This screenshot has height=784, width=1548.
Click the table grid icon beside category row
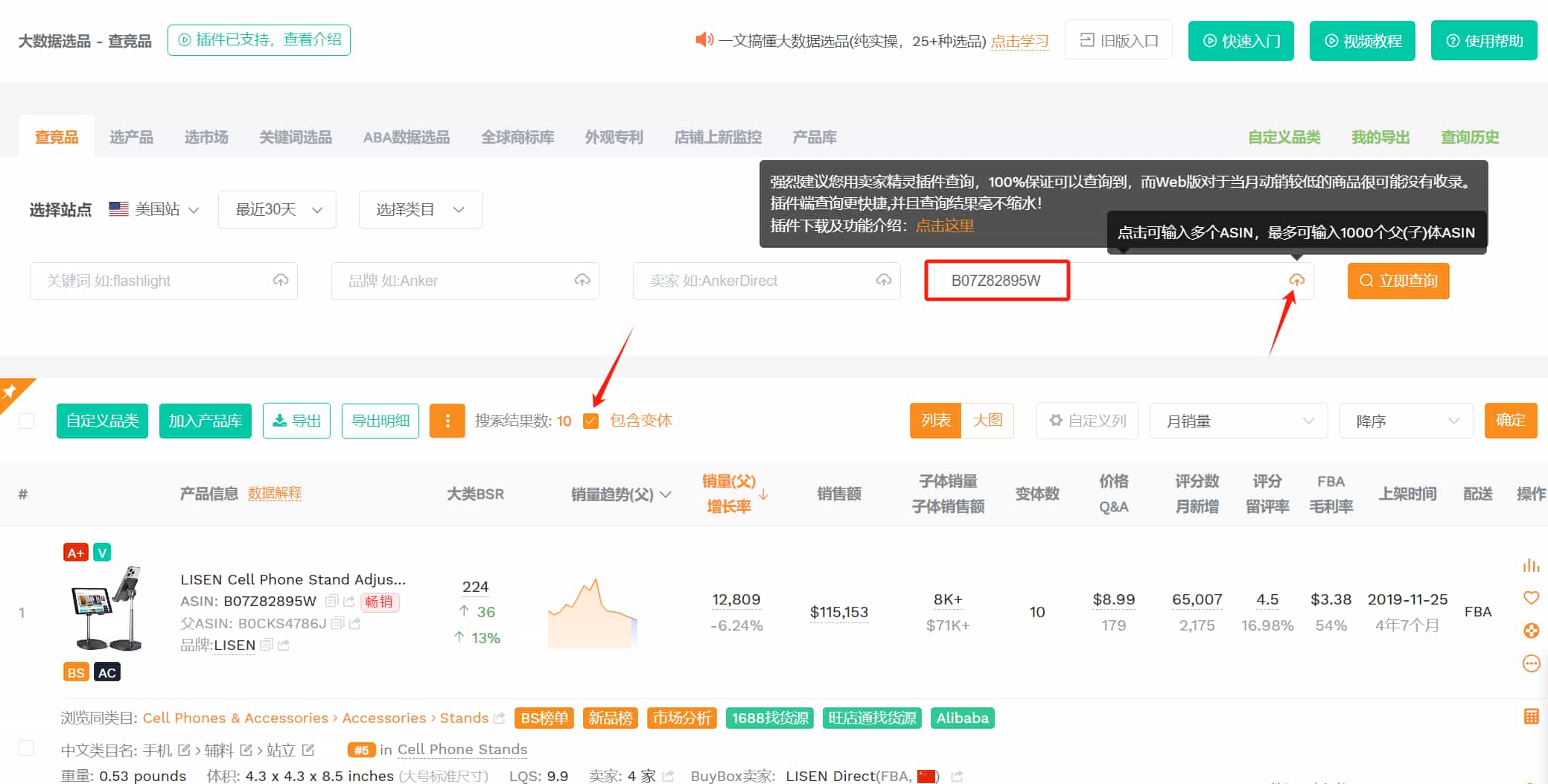(1531, 716)
